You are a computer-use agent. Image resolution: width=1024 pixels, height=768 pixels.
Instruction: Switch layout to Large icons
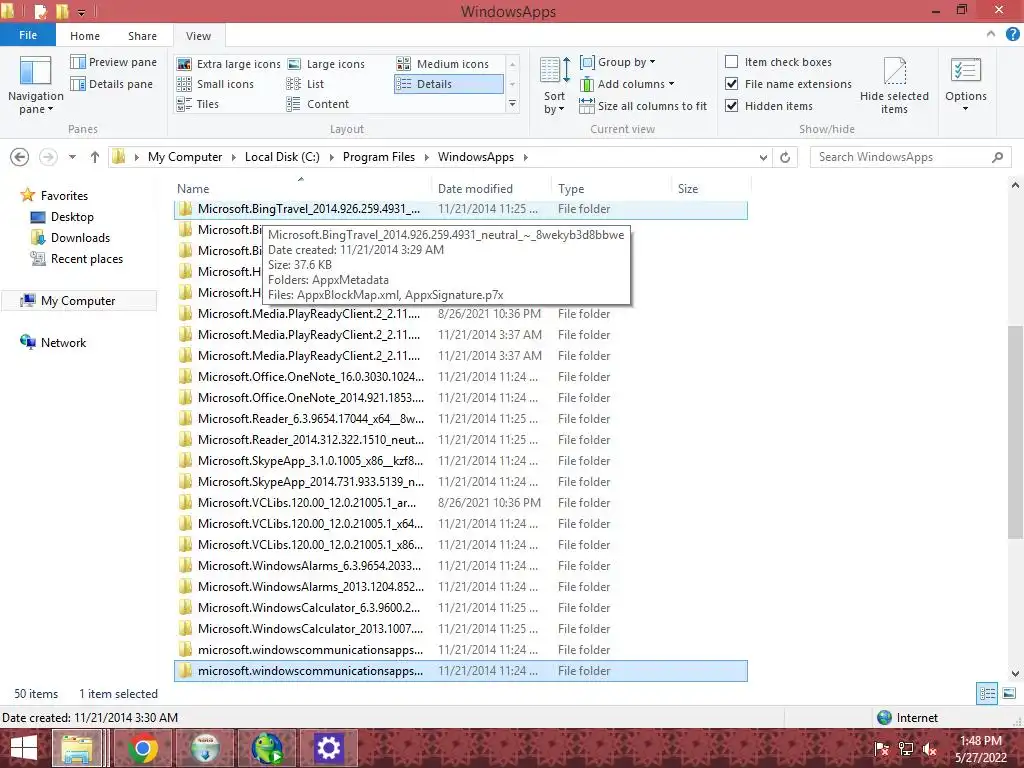click(x=326, y=64)
